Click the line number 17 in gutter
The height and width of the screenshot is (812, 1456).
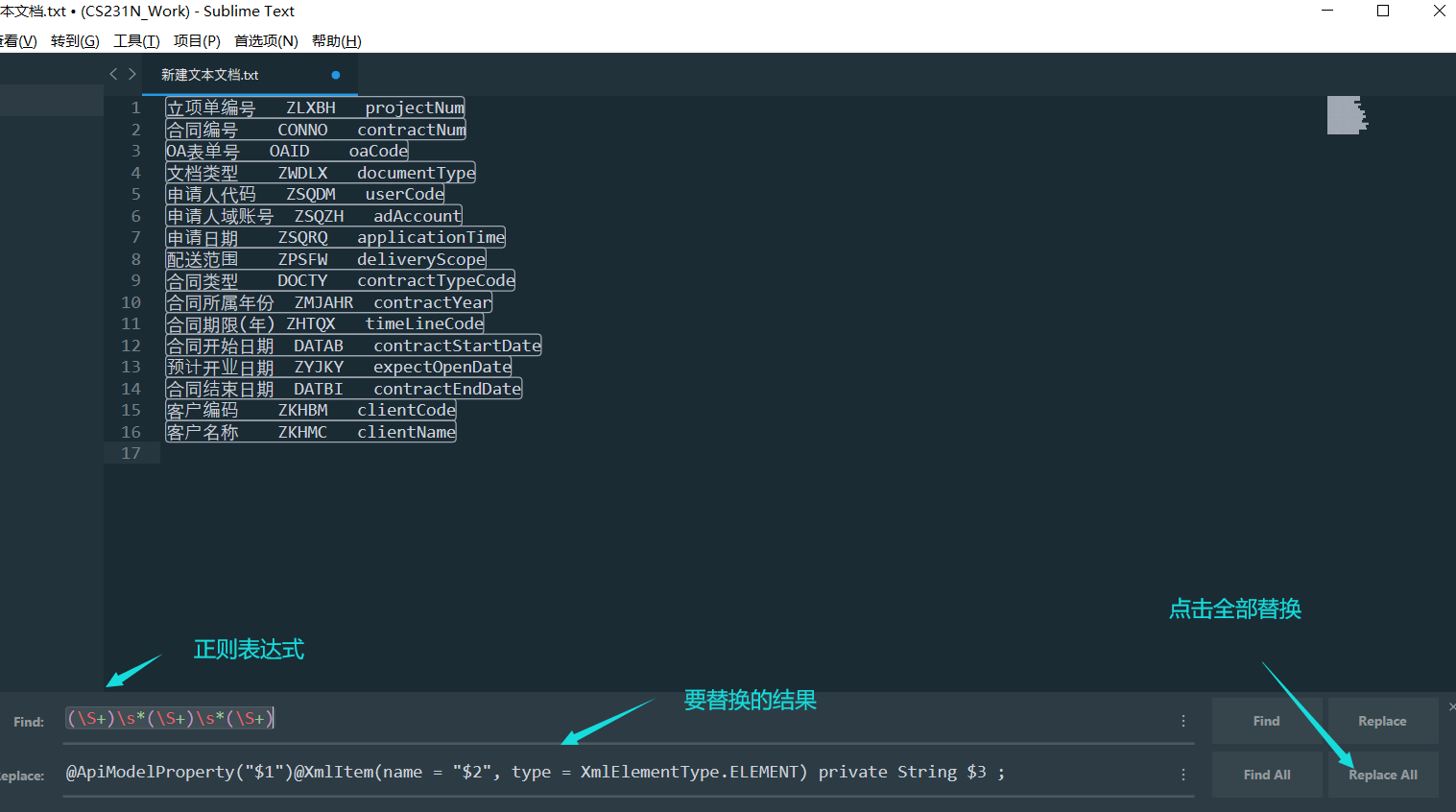click(x=131, y=453)
